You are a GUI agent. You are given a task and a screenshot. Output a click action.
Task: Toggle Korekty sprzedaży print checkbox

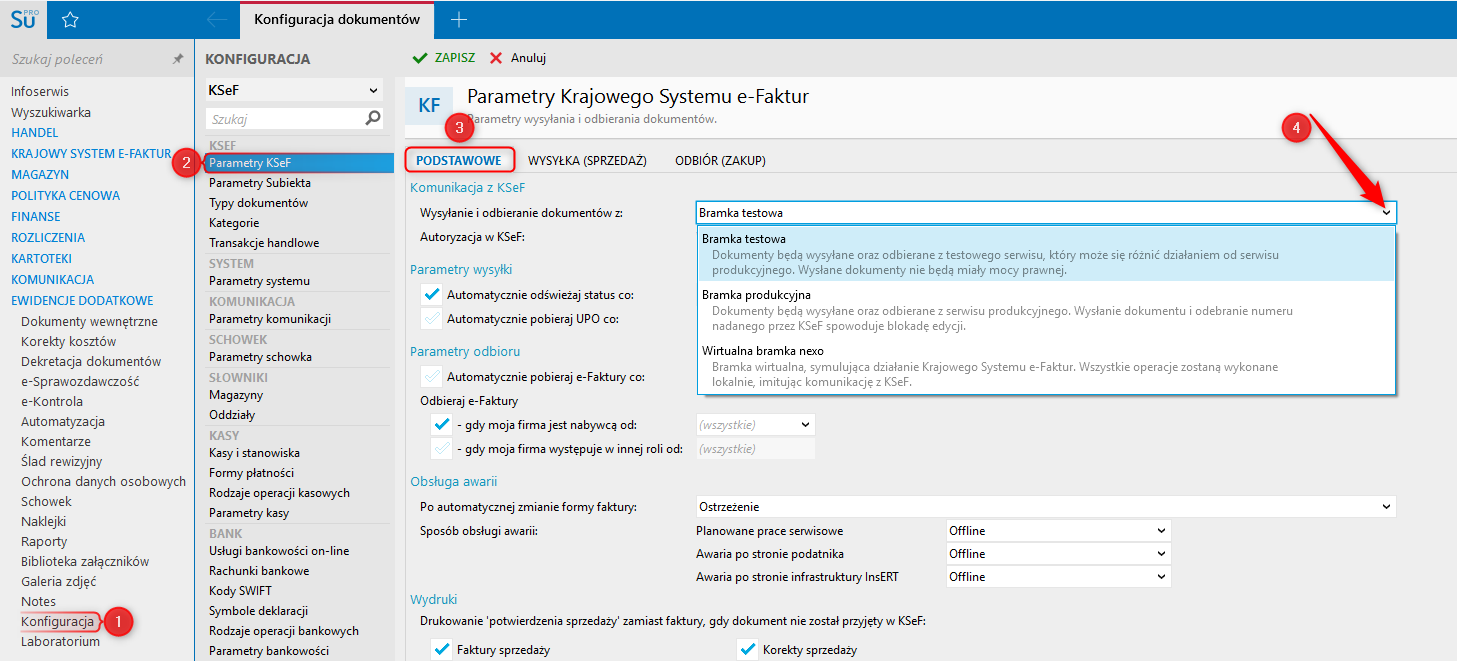pos(748,650)
